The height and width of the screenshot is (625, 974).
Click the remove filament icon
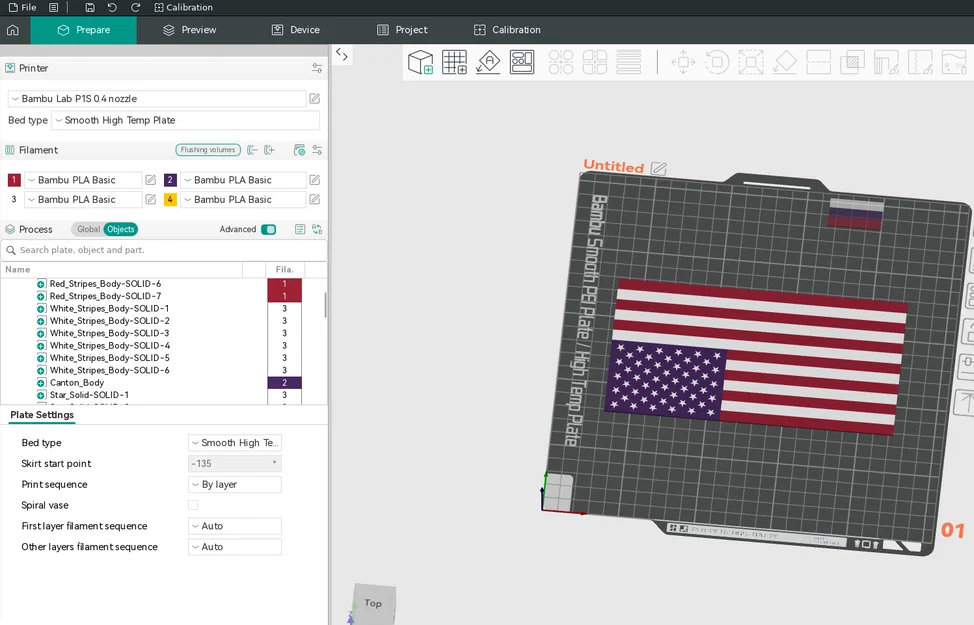pyautogui.click(x=252, y=150)
